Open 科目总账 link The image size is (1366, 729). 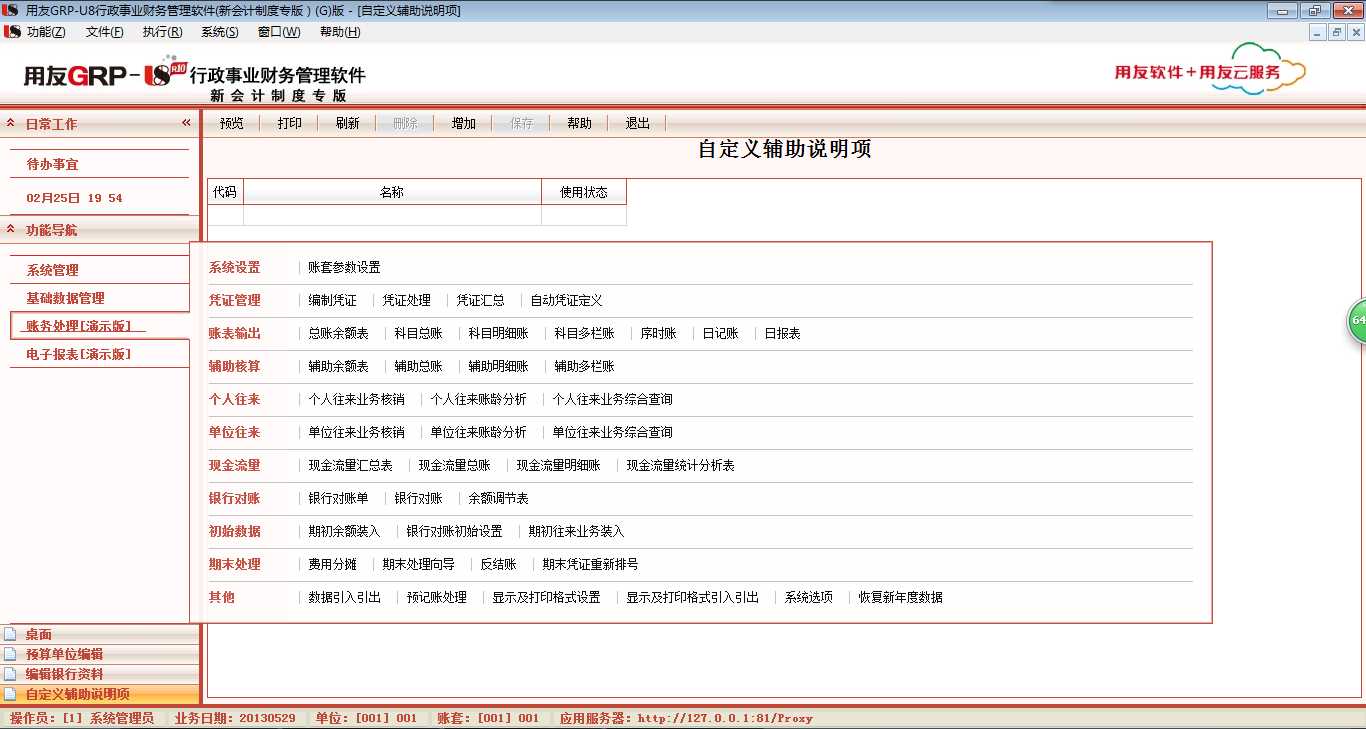coord(418,334)
